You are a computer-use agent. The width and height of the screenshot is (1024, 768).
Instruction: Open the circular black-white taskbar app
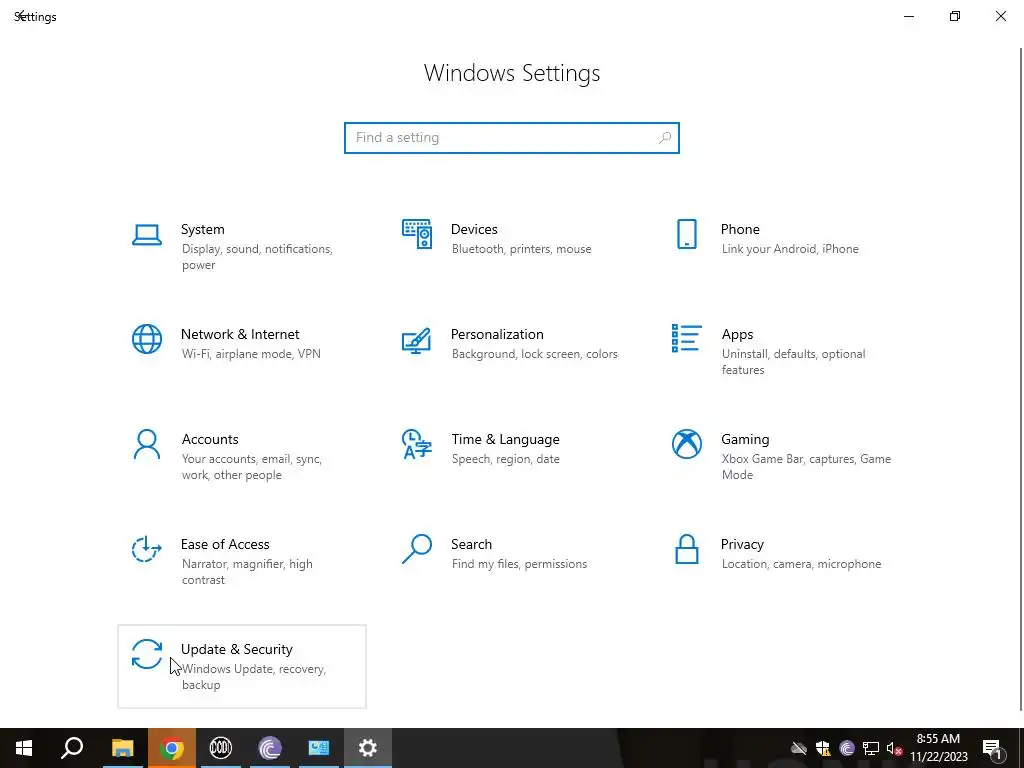point(221,748)
